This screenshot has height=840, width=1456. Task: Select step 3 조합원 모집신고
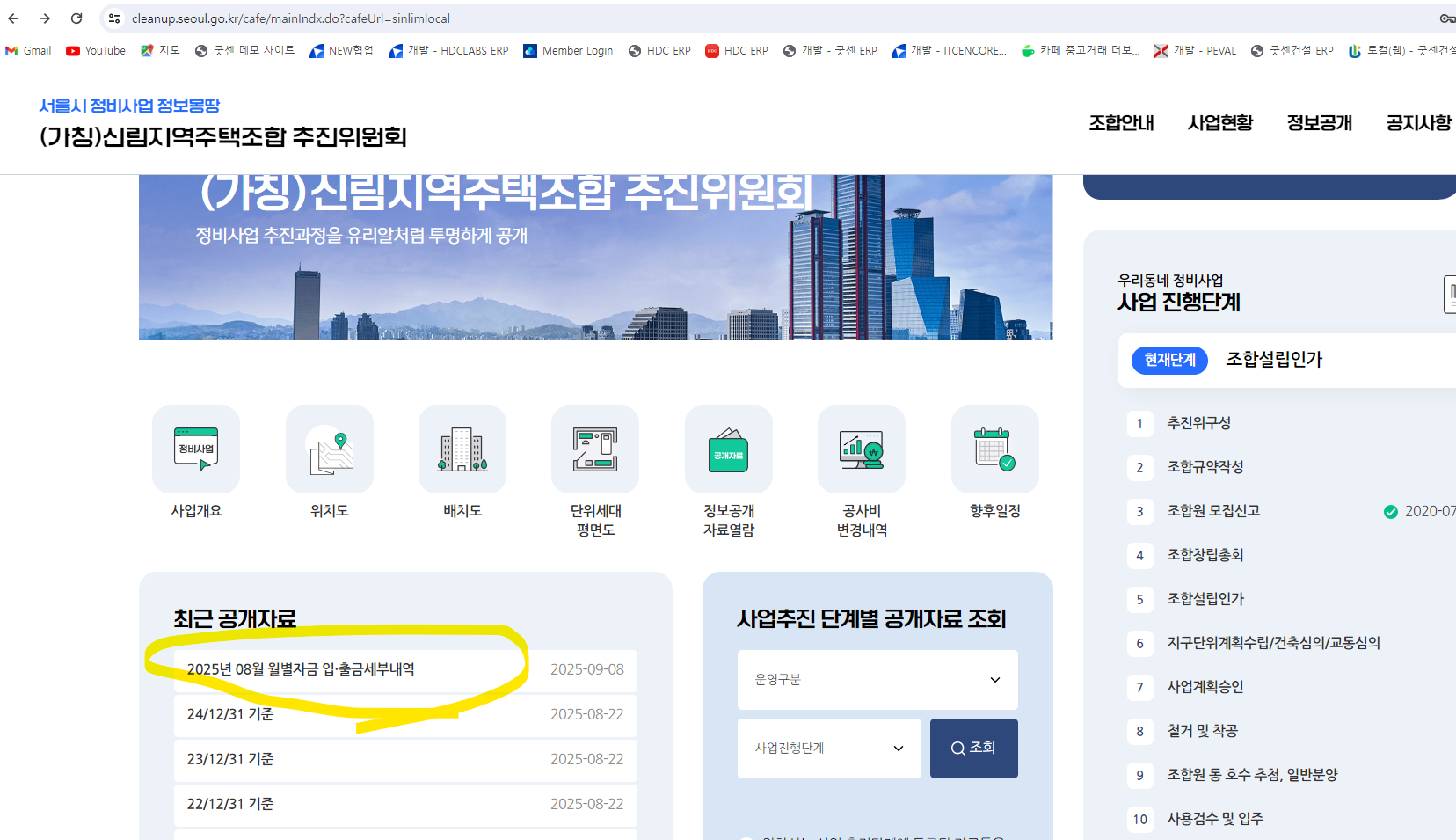coord(1213,511)
